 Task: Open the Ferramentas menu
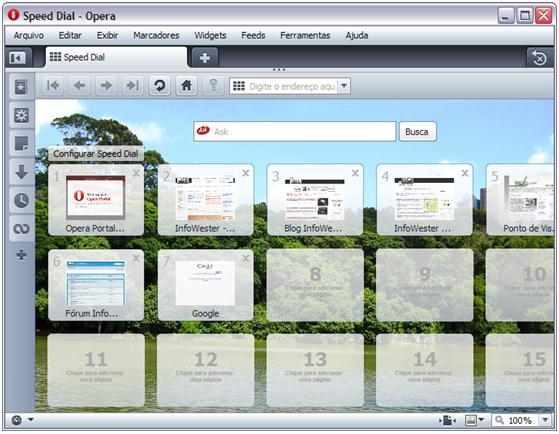pos(305,35)
